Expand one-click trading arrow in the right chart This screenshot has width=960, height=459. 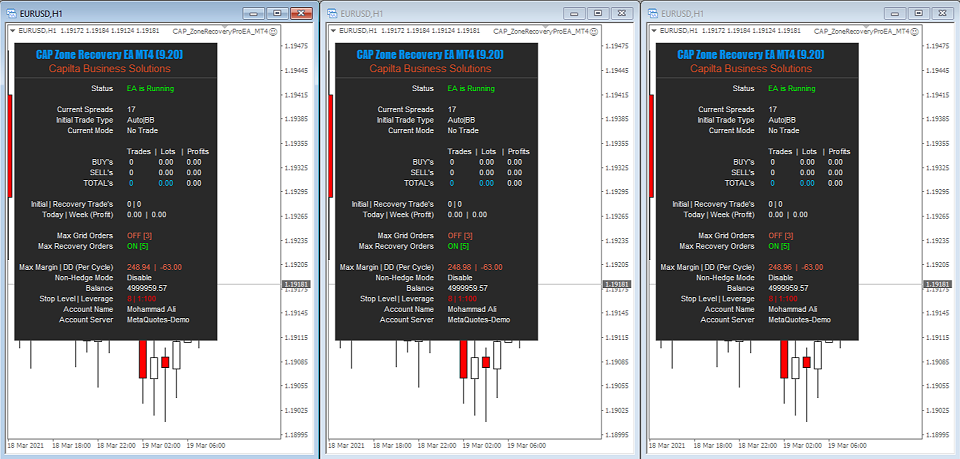tap(654, 32)
